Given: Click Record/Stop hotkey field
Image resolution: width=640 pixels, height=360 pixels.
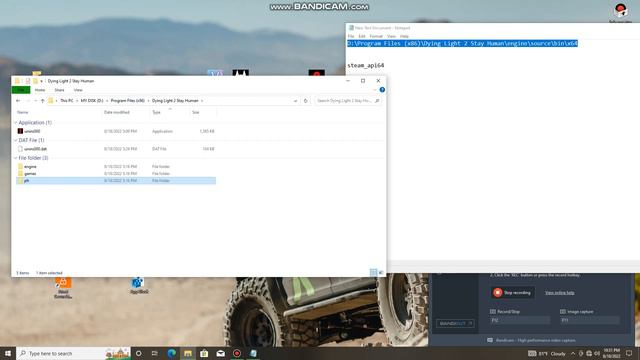Looking at the screenshot, I should pyautogui.click(x=520, y=320).
